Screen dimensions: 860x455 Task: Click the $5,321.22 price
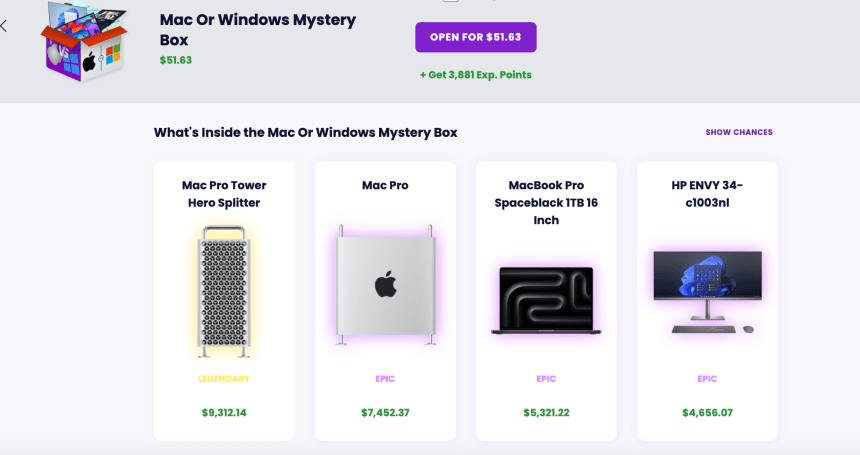(x=546, y=413)
